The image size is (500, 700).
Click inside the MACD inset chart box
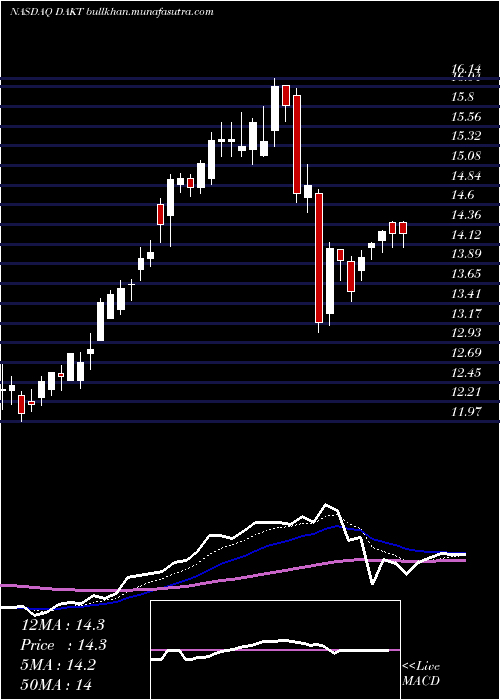pyautogui.click(x=275, y=650)
